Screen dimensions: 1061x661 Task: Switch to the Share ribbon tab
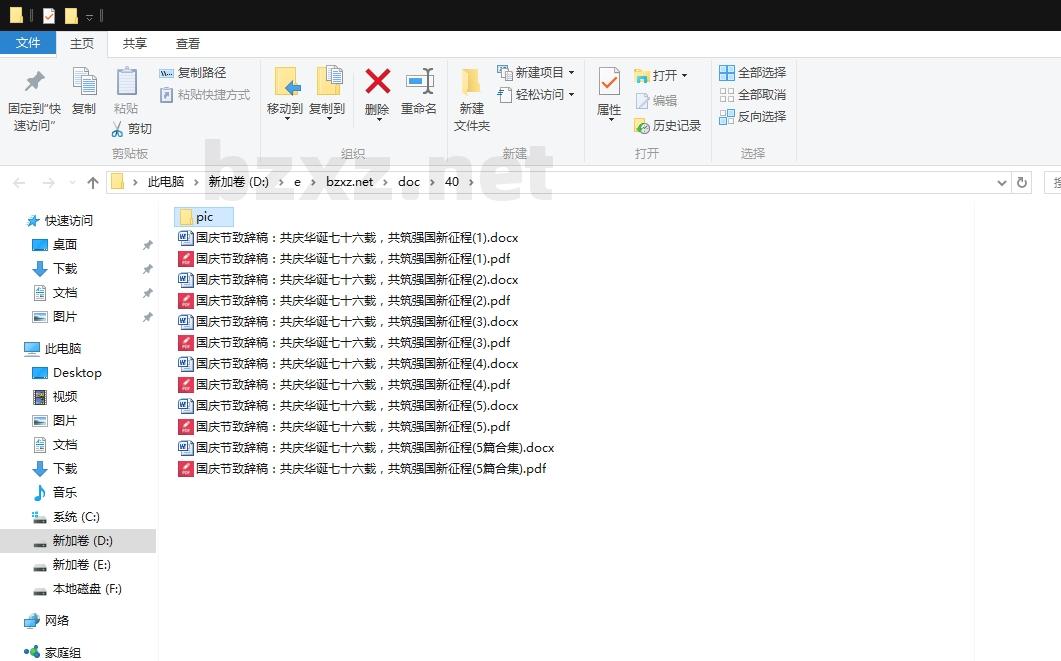point(134,43)
